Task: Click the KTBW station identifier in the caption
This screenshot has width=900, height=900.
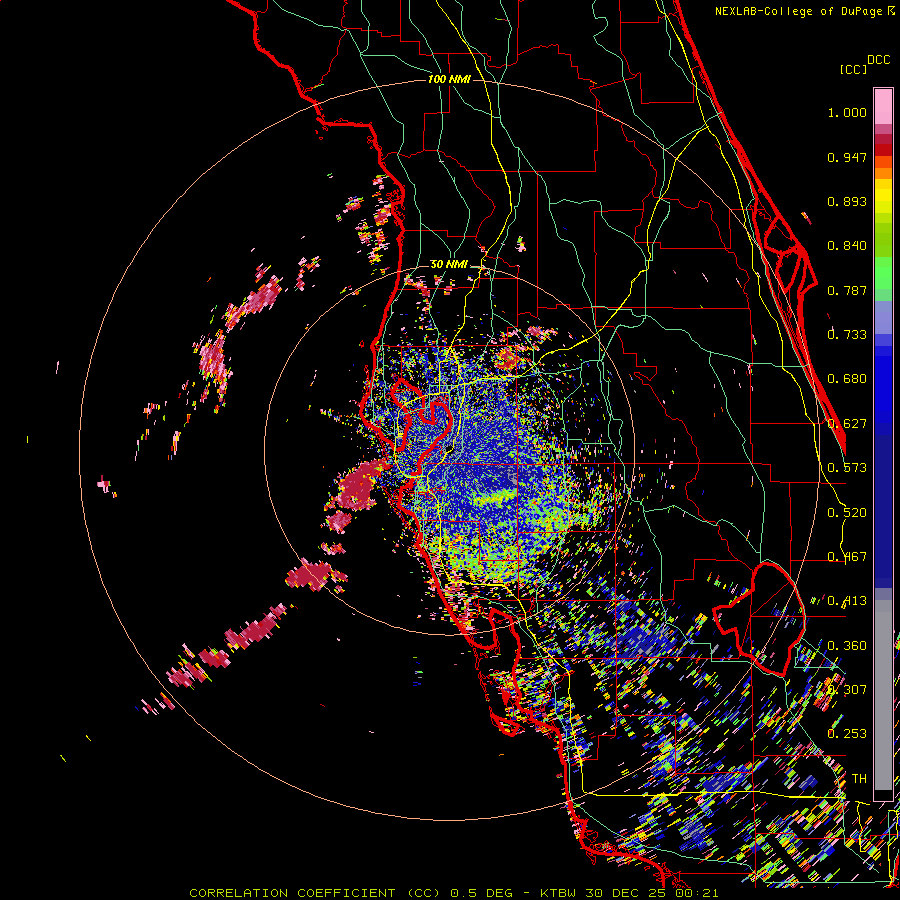Action: 559,893
